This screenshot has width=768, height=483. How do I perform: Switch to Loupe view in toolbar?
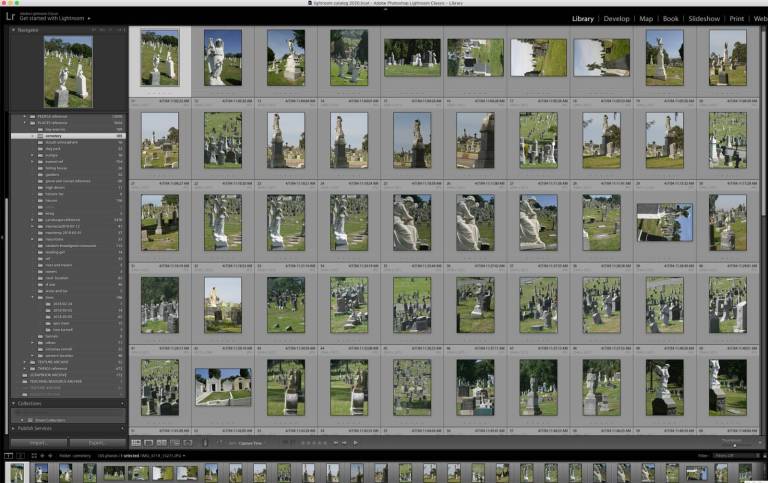[x=149, y=442]
